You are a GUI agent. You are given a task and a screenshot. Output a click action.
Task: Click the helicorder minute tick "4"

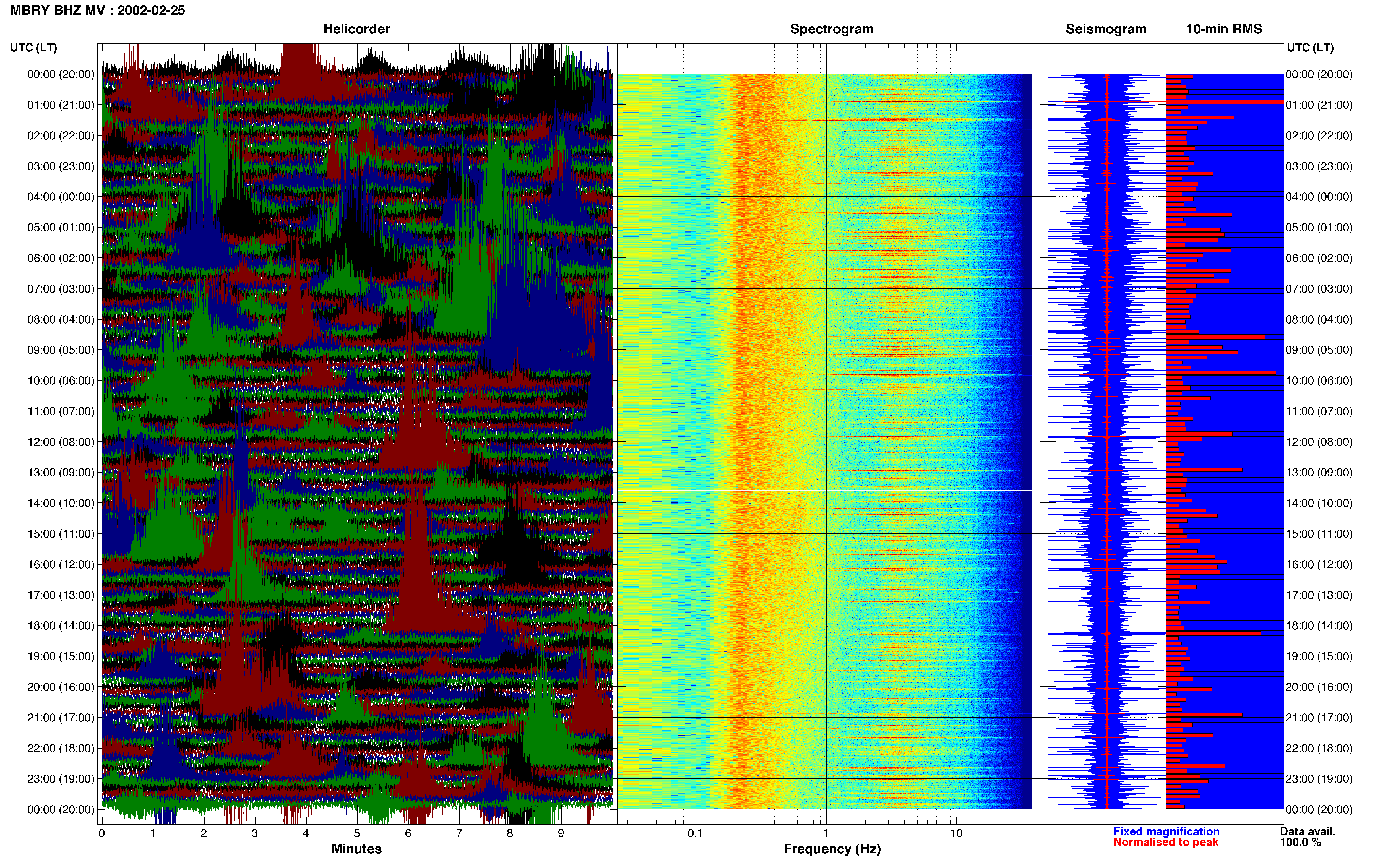[x=306, y=833]
